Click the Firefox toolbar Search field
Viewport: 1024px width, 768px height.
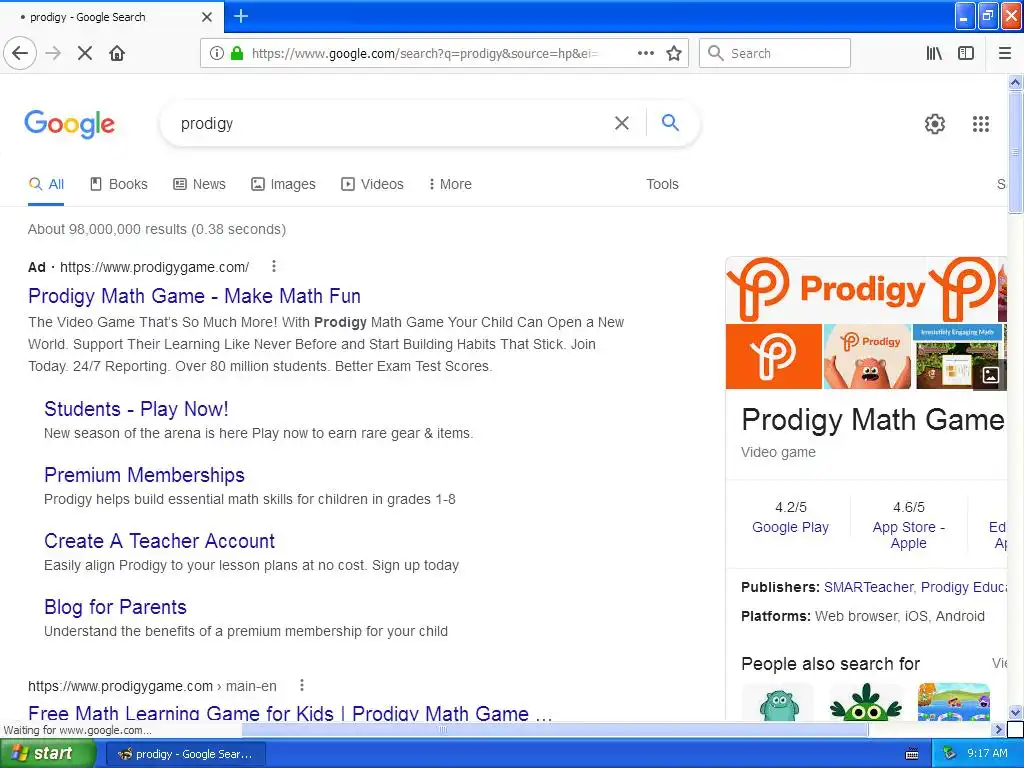(775, 54)
